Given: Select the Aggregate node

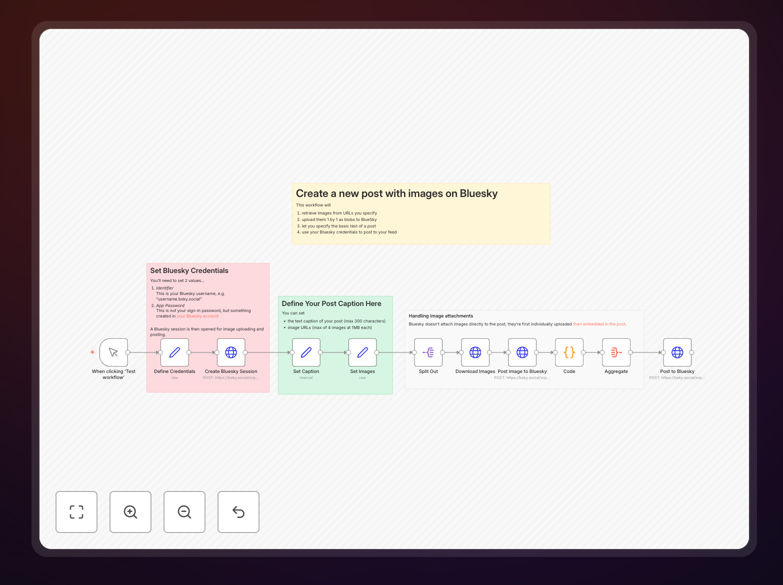Looking at the screenshot, I should [616, 352].
